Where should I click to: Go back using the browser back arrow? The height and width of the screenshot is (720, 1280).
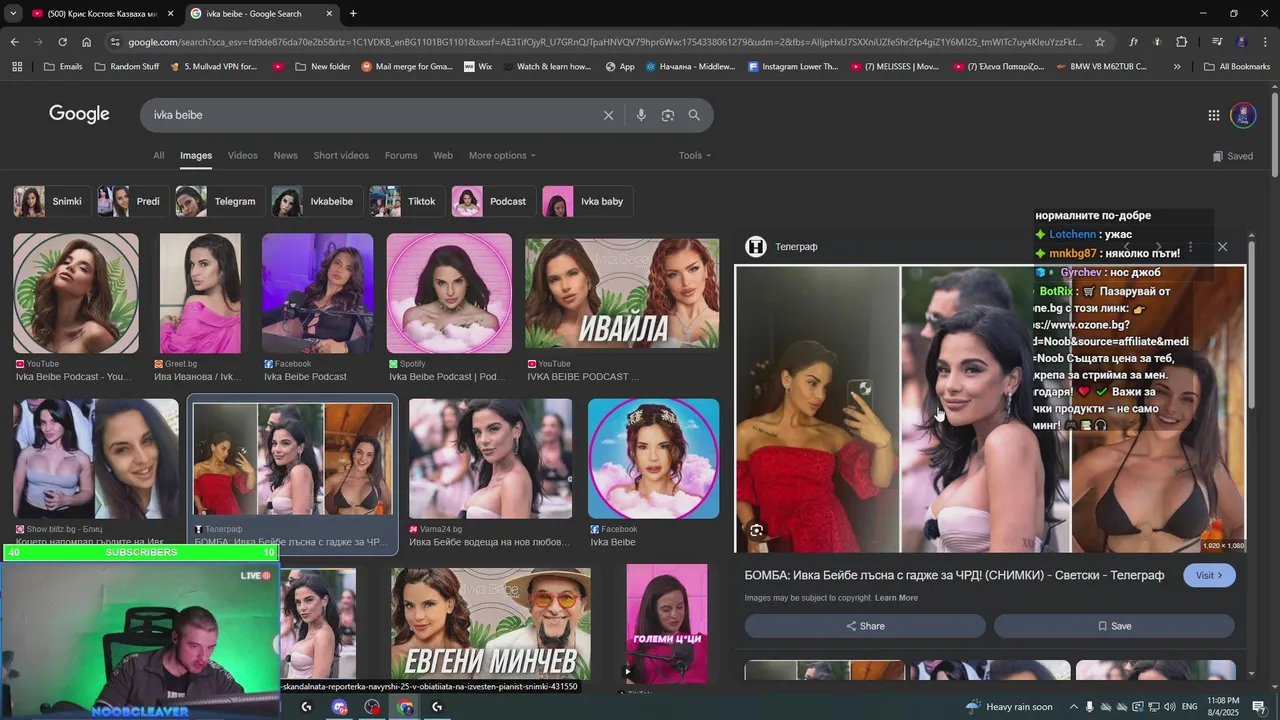(14, 42)
